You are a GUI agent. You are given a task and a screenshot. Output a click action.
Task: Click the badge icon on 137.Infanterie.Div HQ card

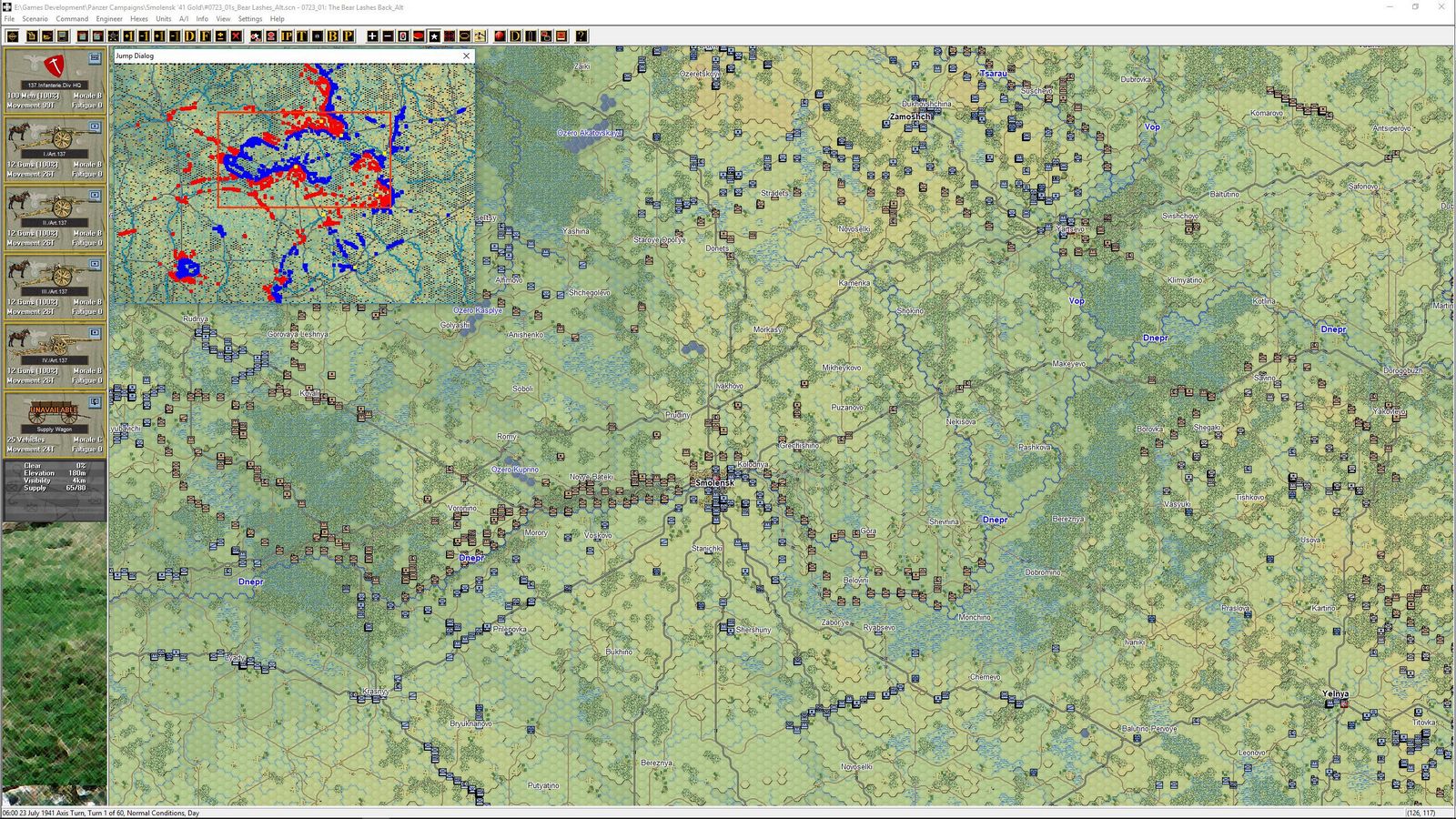[x=95, y=58]
